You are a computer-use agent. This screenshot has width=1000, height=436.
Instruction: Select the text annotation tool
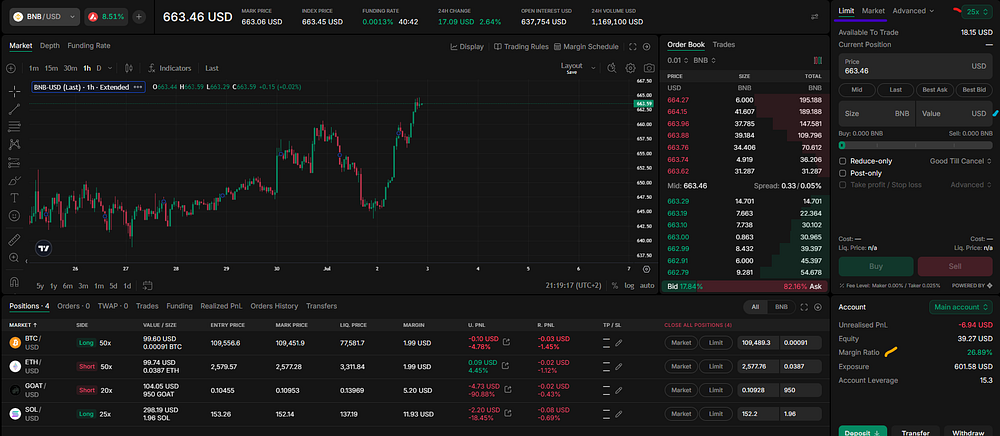(x=14, y=198)
